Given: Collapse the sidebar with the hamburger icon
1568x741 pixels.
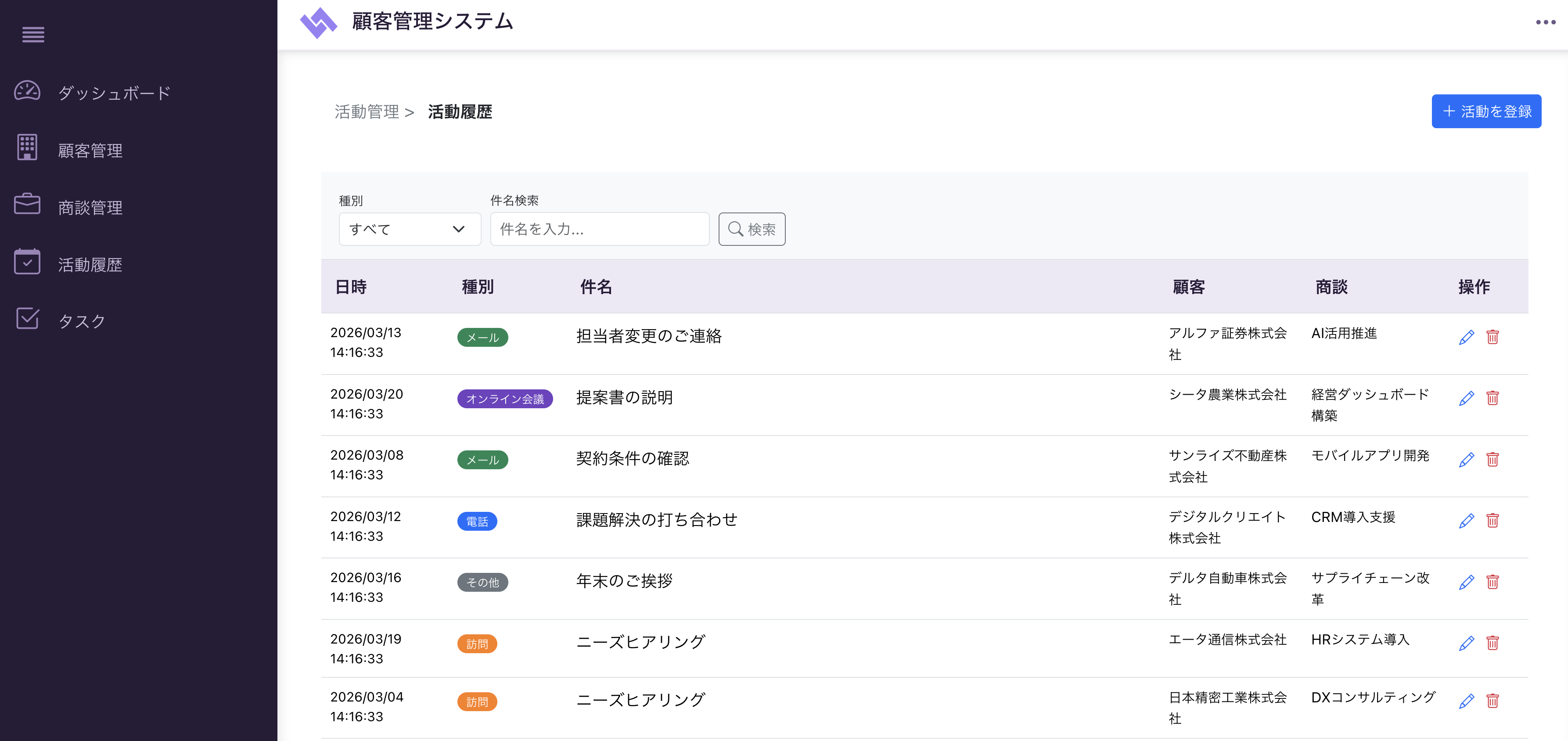Looking at the screenshot, I should (33, 35).
